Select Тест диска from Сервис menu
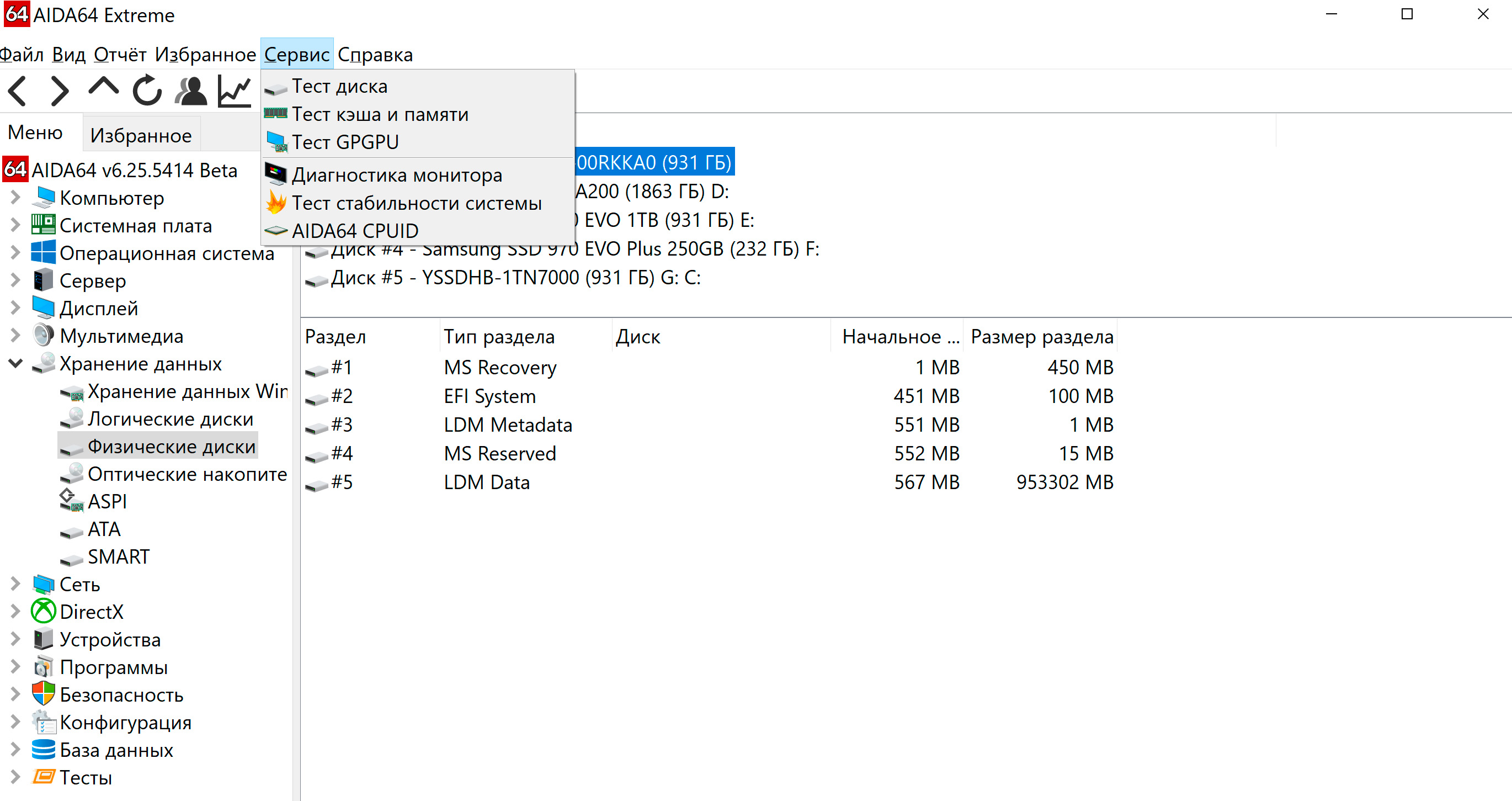 (x=417, y=86)
